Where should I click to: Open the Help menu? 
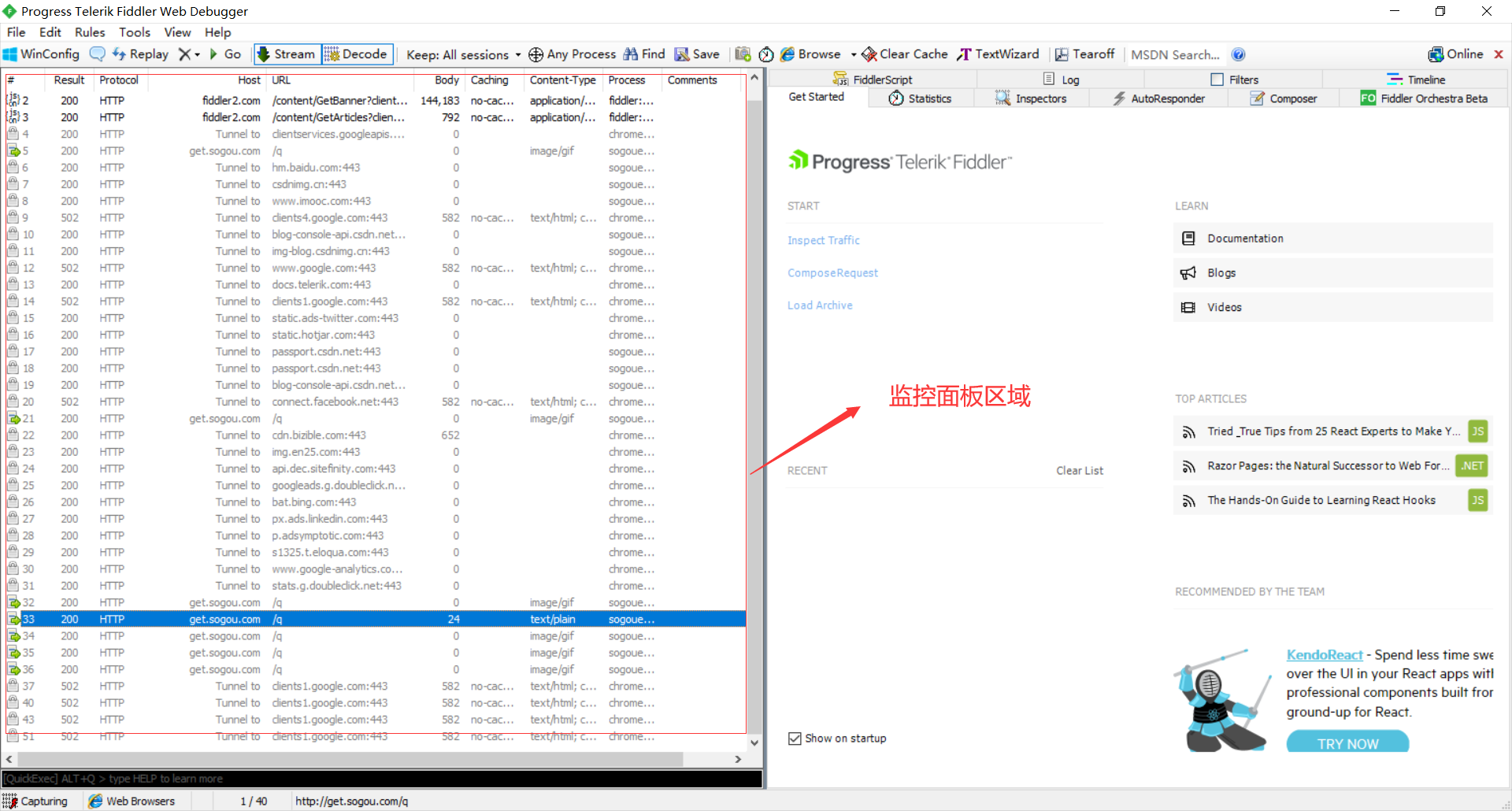coord(218,32)
